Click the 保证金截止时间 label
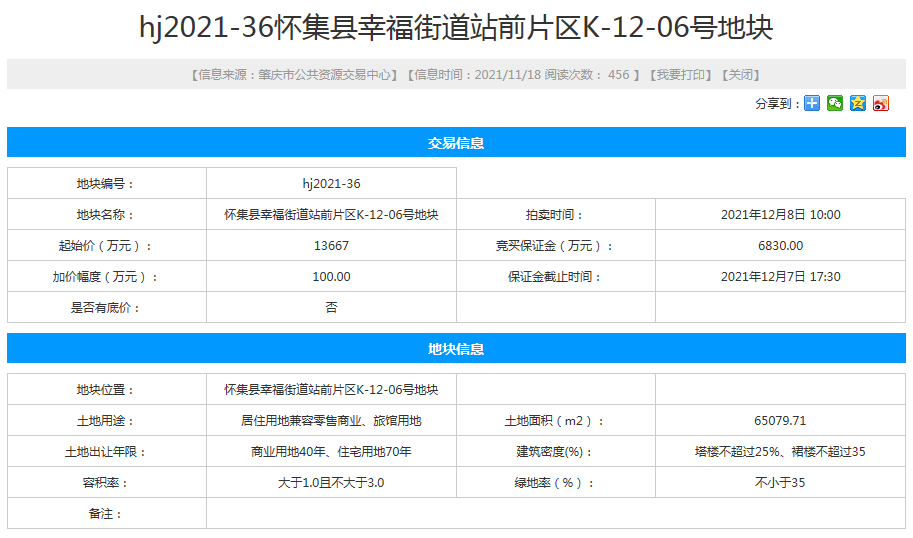This screenshot has width=913, height=538. point(555,277)
